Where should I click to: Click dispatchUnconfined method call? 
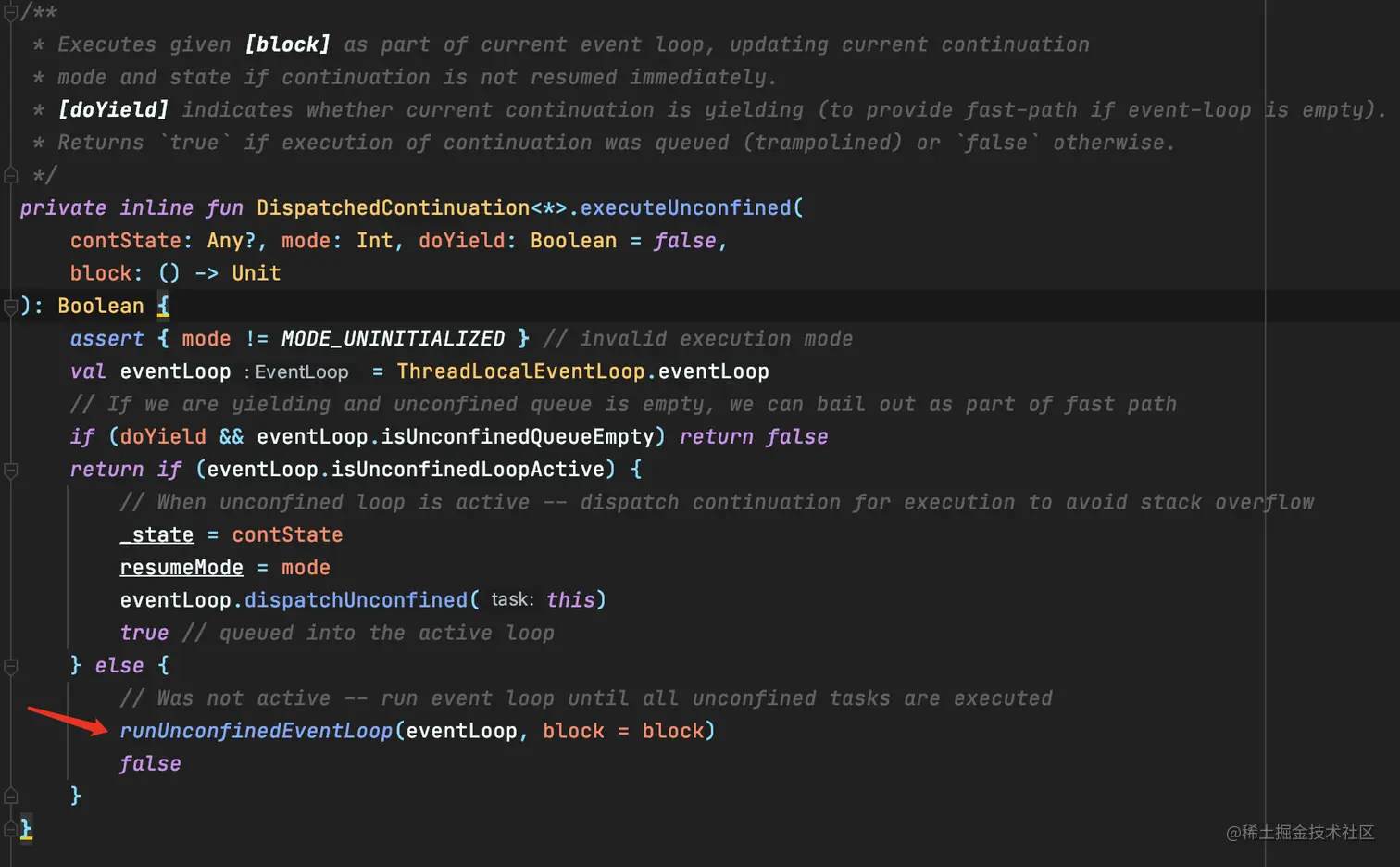(x=356, y=600)
